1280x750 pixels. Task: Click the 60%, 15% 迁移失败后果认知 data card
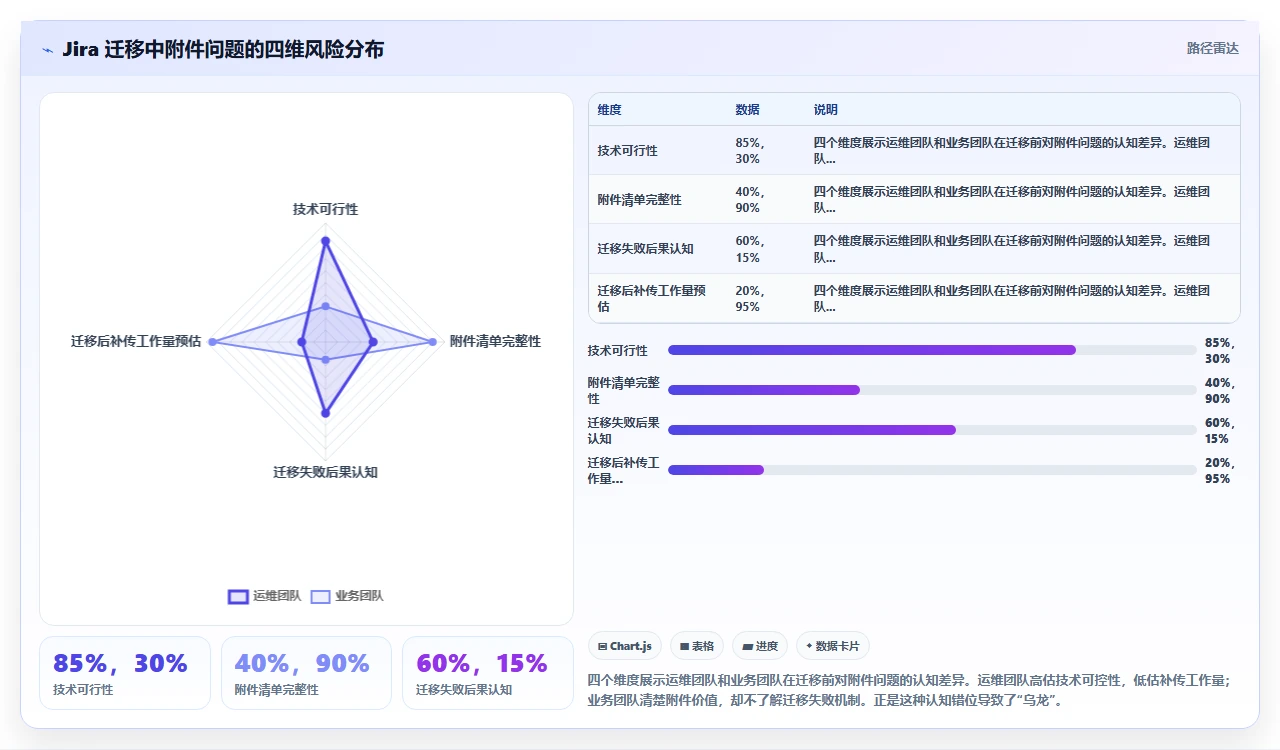click(488, 673)
